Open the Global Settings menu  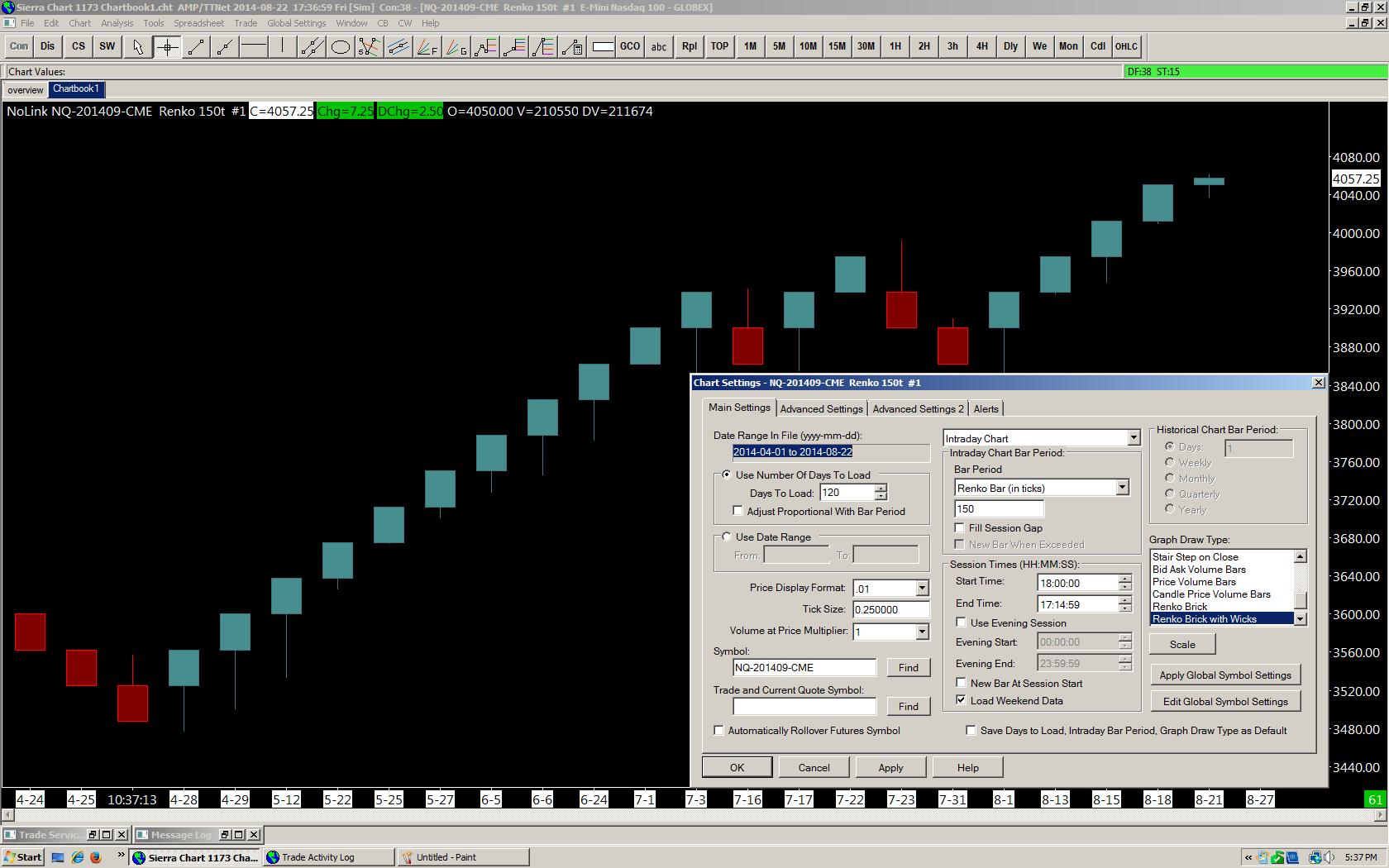click(x=296, y=23)
